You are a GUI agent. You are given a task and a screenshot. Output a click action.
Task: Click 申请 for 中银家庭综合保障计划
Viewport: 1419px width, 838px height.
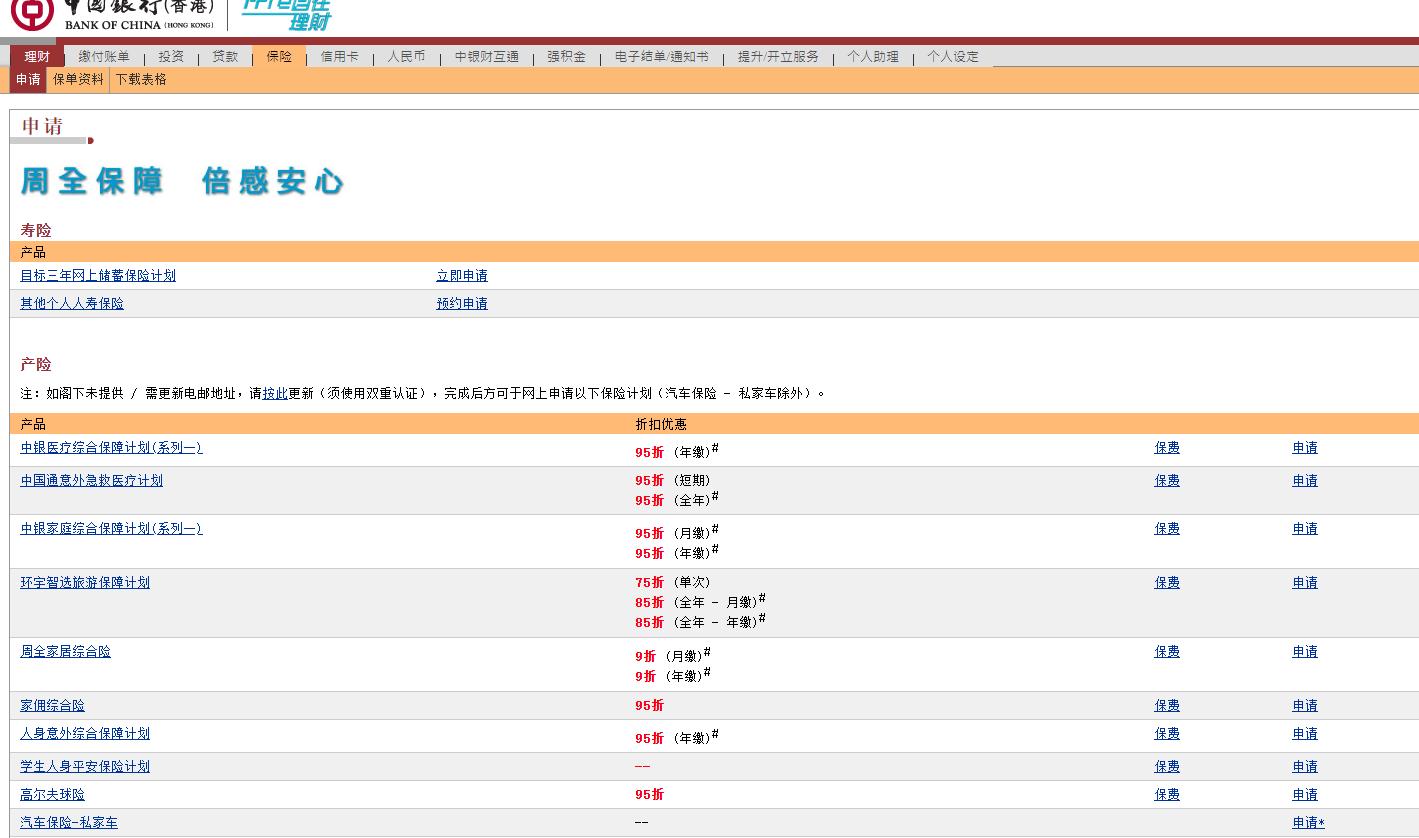1305,529
